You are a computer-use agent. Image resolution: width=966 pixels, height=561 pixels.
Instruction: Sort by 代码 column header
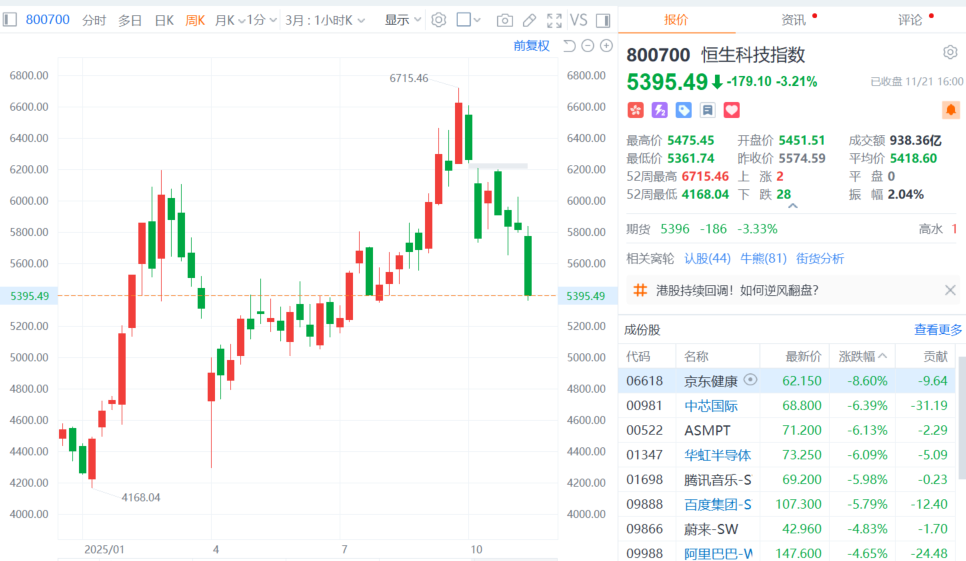click(x=638, y=356)
